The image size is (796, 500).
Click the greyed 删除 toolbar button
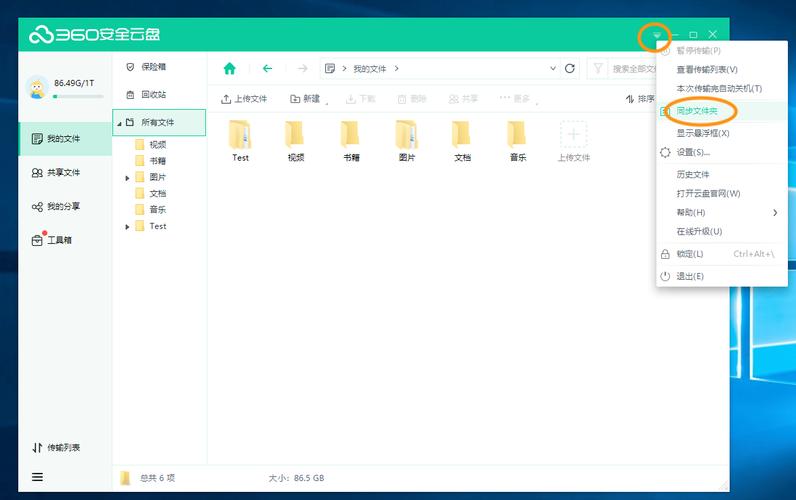pyautogui.click(x=412, y=98)
